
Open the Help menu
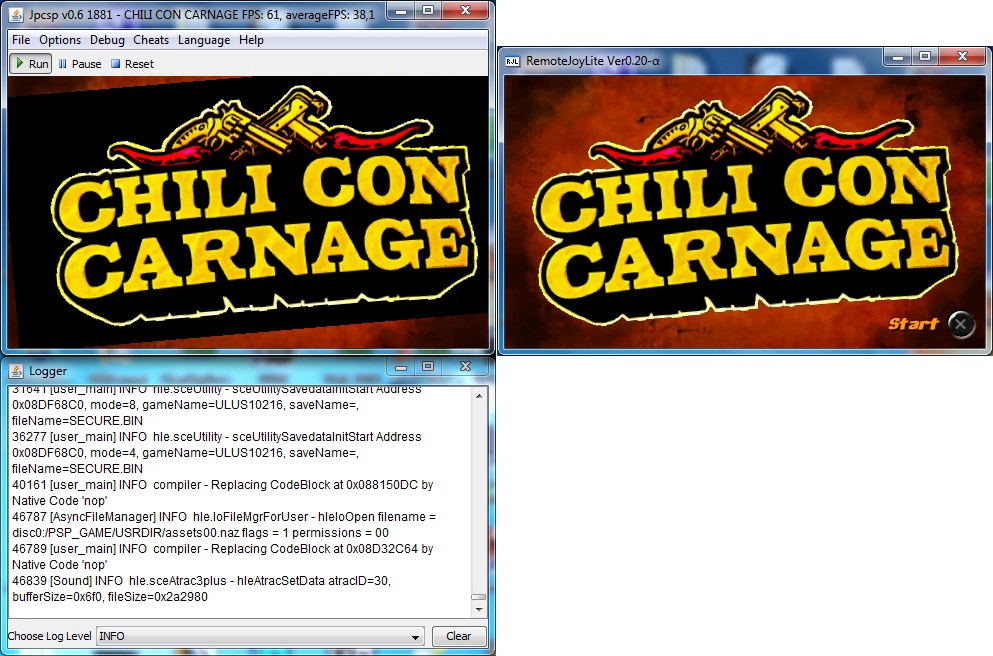tap(251, 40)
